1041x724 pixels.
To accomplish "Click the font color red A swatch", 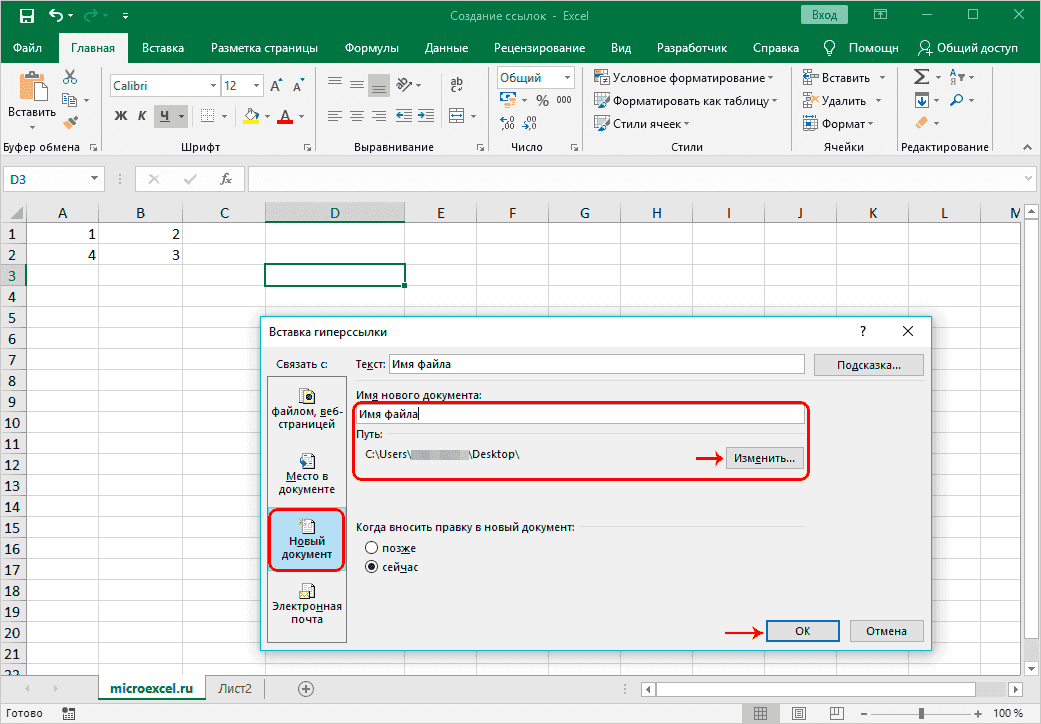I will pos(284,116).
